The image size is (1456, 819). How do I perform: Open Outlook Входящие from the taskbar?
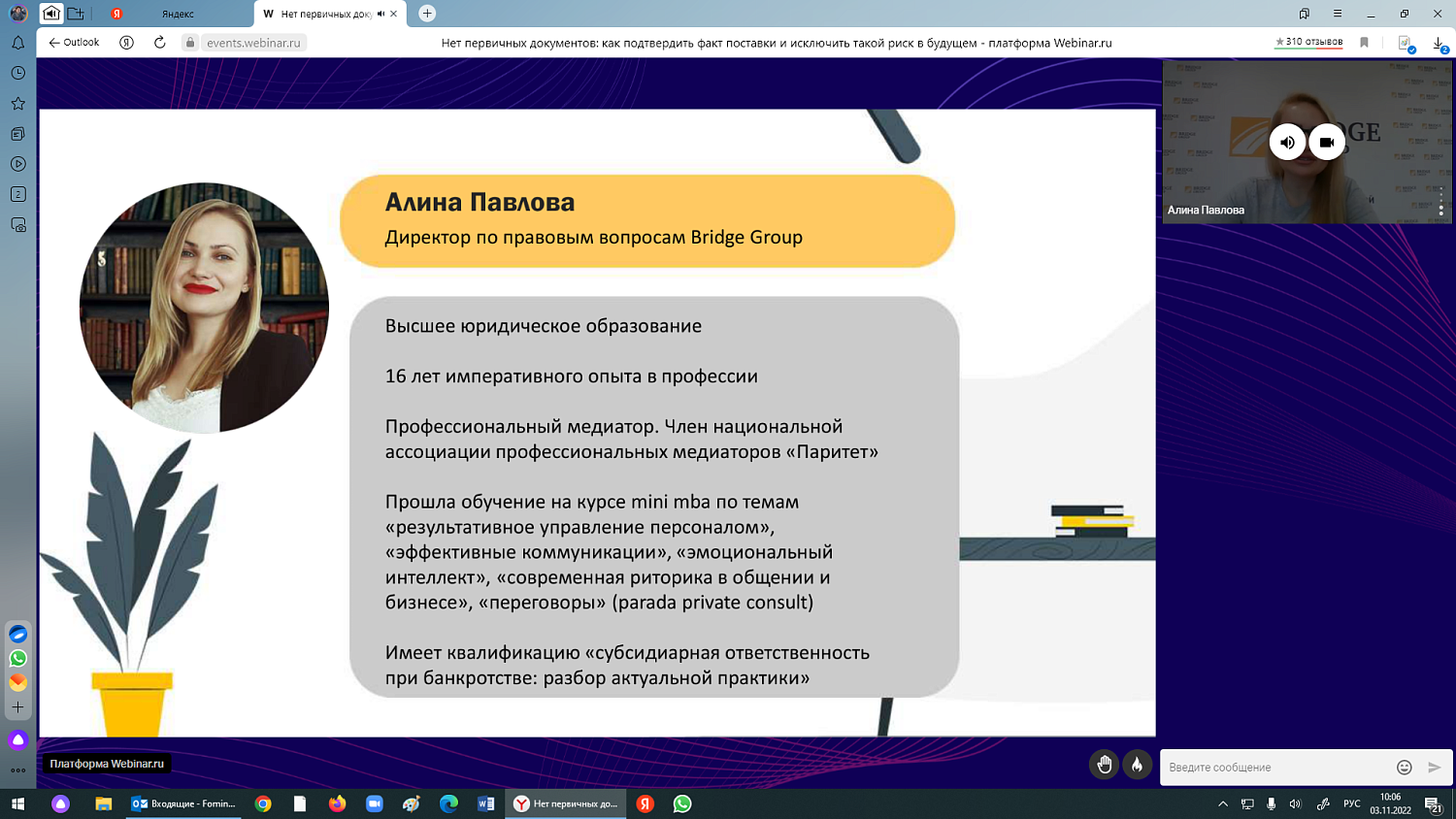click(183, 803)
